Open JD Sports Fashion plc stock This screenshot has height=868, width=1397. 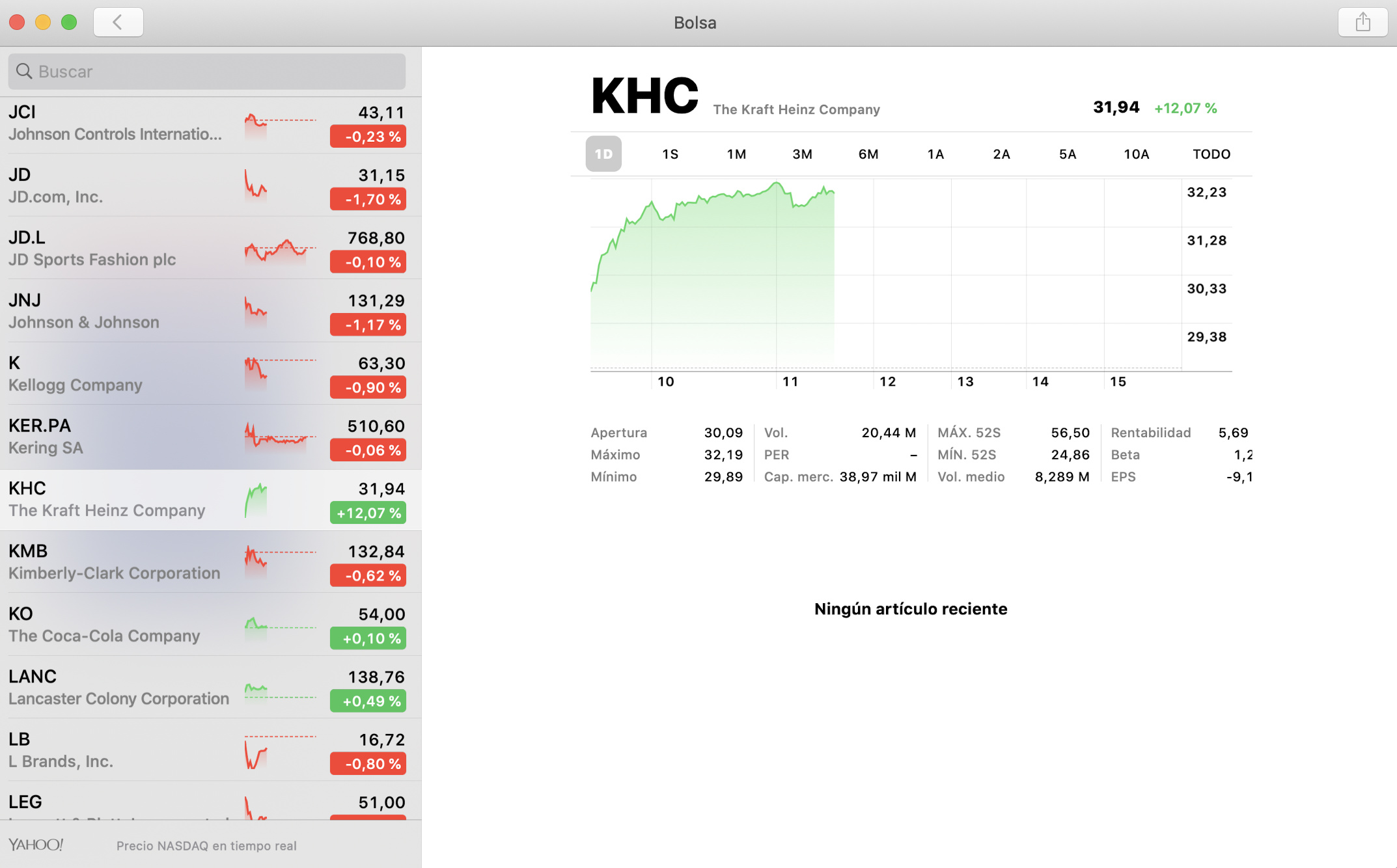pos(210,249)
